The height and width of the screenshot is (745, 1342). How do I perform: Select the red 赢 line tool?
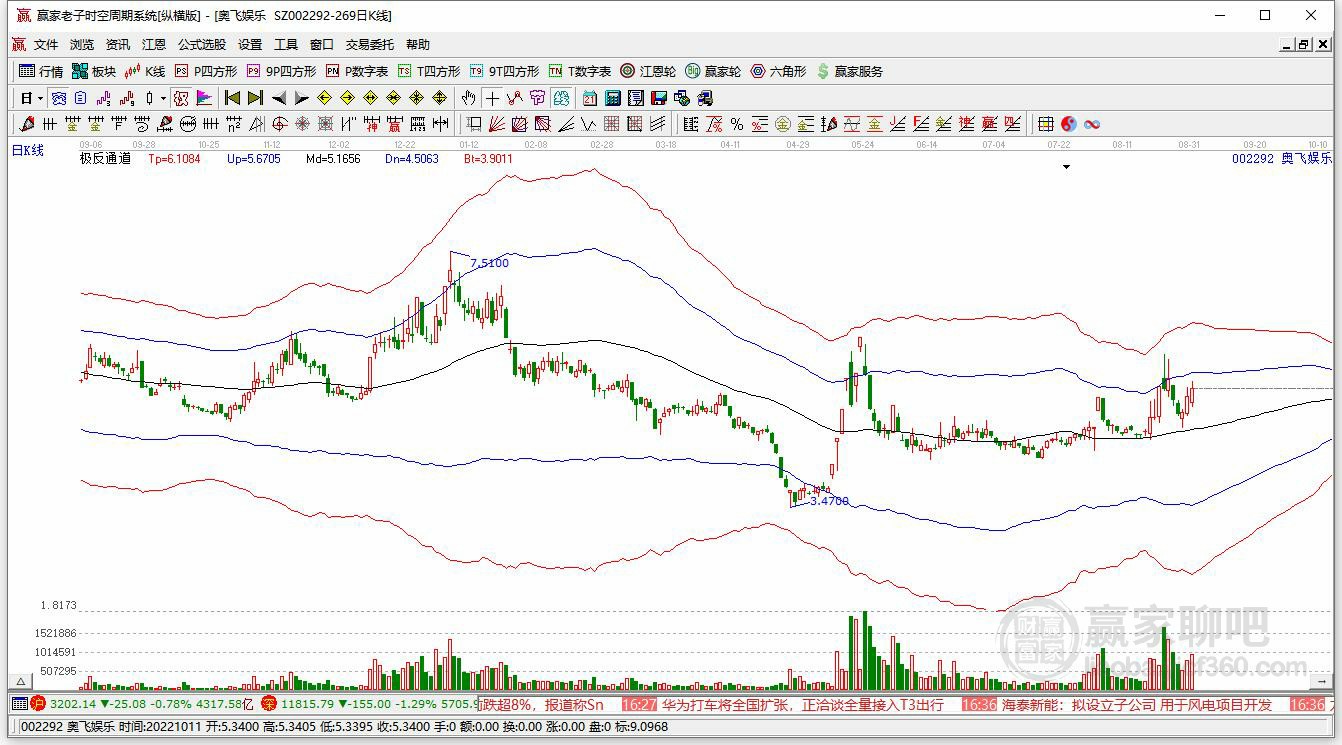point(394,124)
